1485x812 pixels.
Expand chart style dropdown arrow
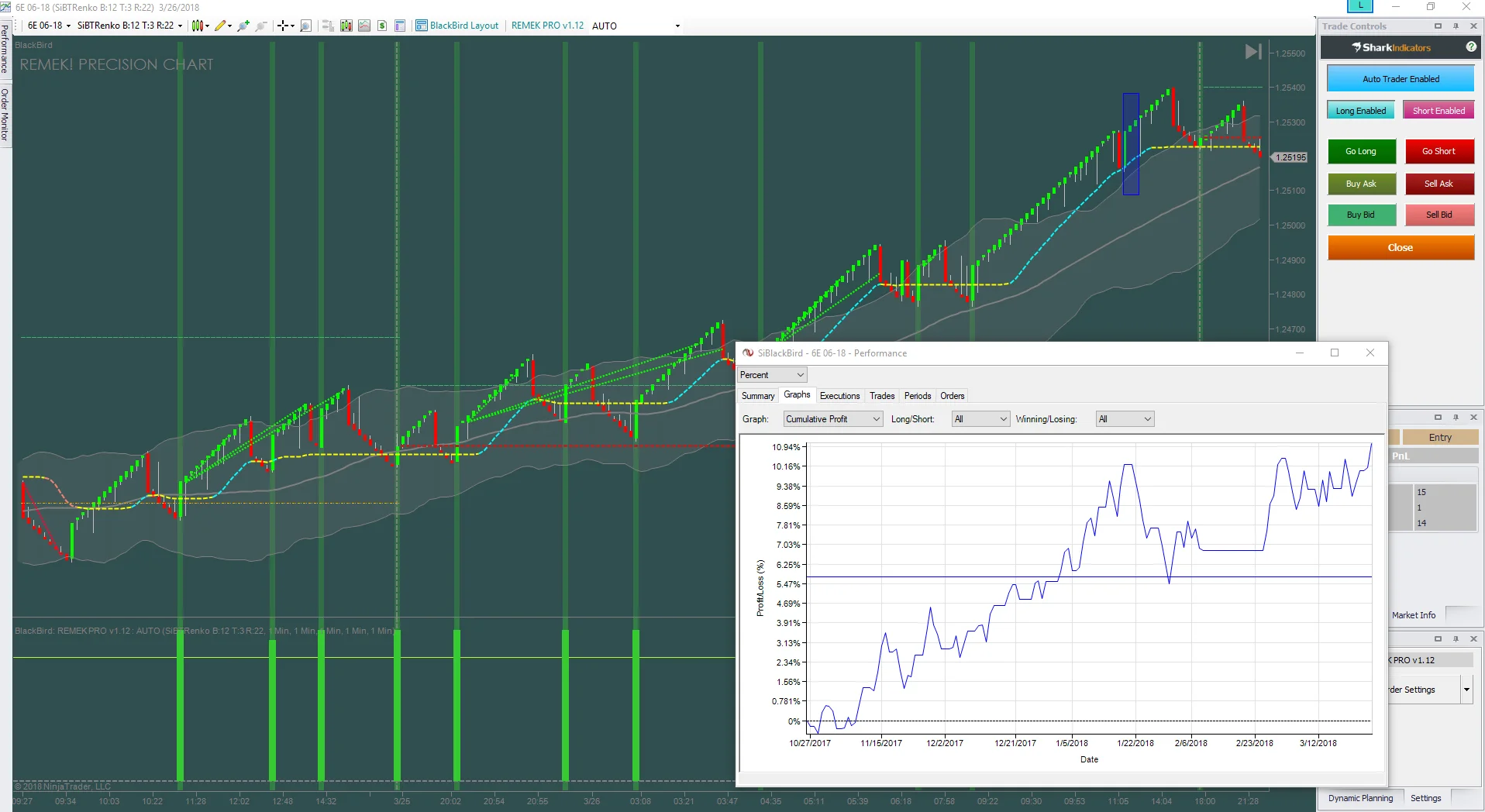pos(208,26)
